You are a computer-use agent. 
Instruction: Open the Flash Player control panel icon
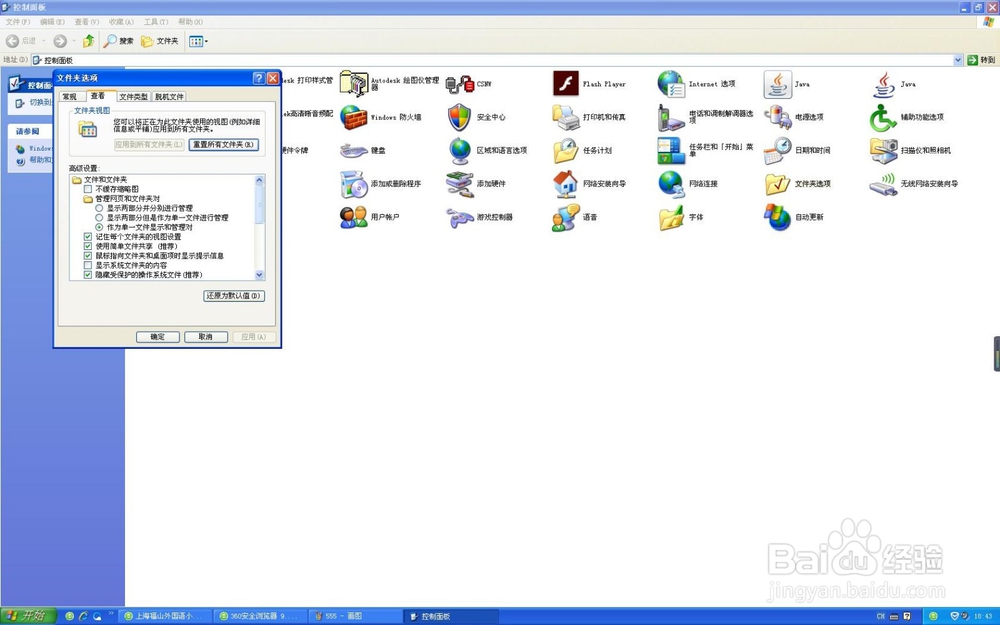tap(566, 84)
